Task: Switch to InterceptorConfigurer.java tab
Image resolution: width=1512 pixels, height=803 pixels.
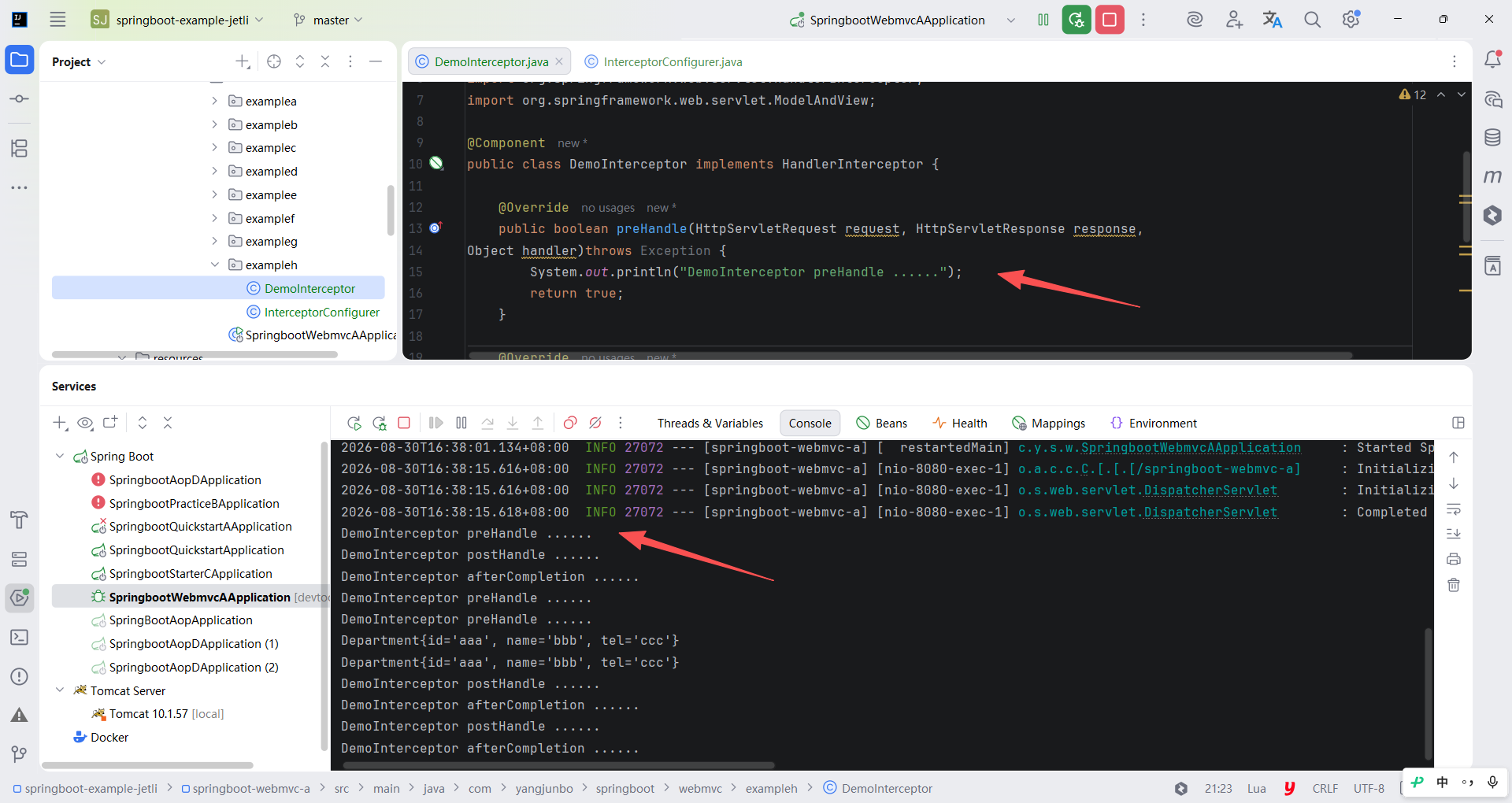Action: (664, 61)
